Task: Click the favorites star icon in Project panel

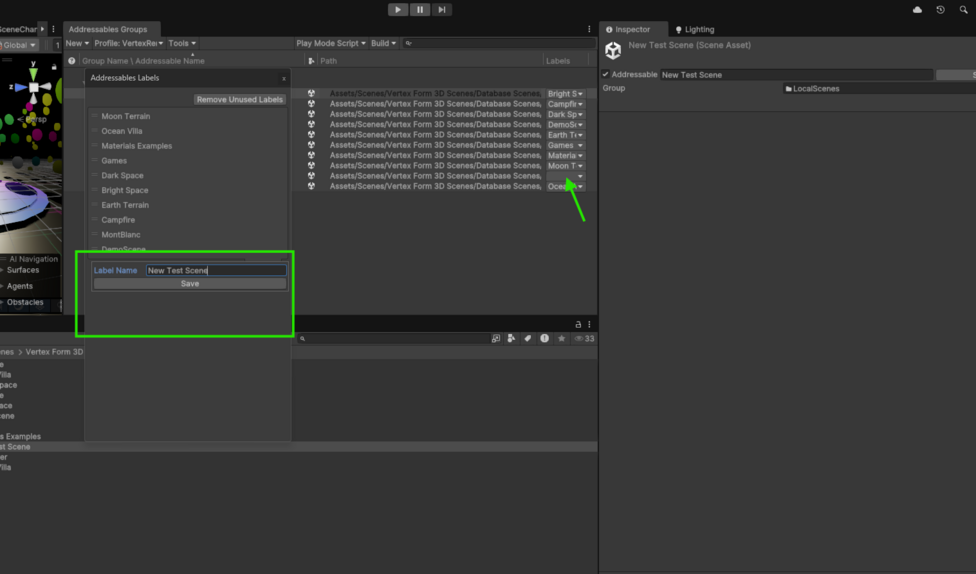Action: pyautogui.click(x=561, y=339)
